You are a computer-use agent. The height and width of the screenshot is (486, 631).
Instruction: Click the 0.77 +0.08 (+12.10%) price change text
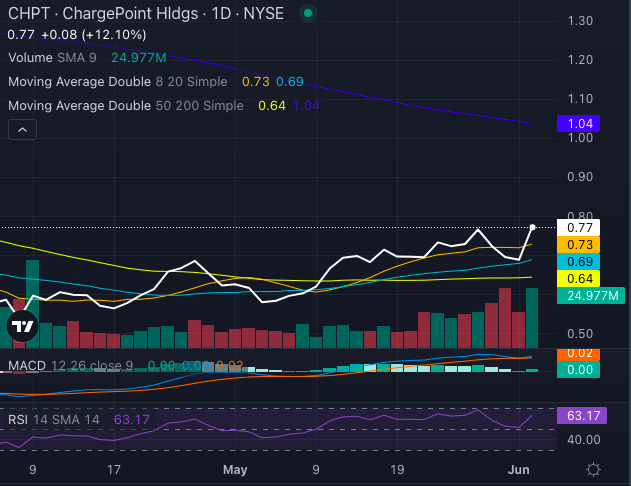point(77,35)
